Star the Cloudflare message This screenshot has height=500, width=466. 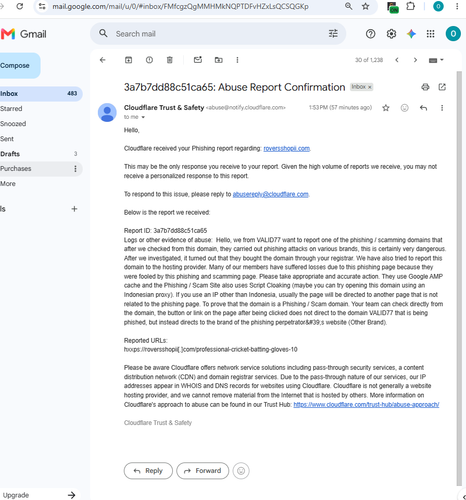click(x=386, y=108)
